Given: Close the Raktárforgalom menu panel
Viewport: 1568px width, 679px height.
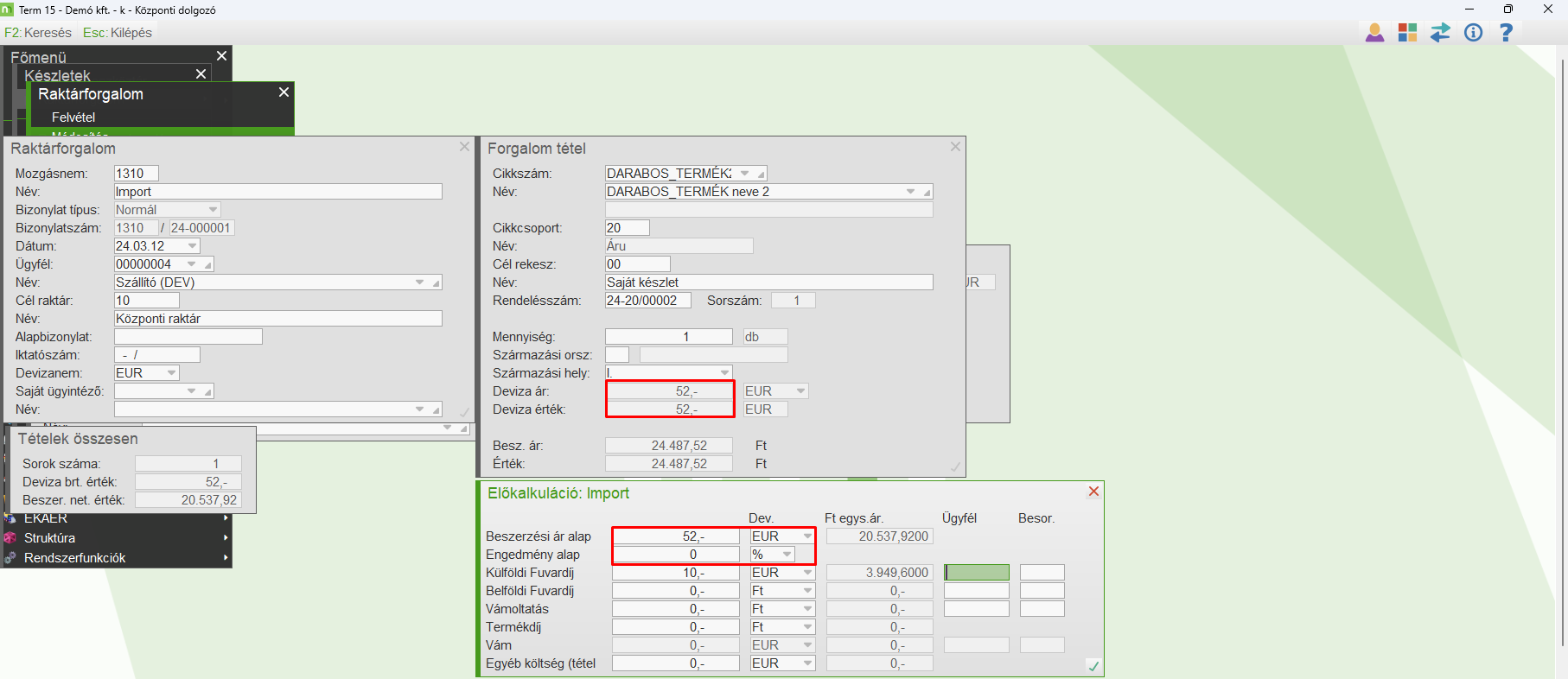Looking at the screenshot, I should pyautogui.click(x=284, y=92).
